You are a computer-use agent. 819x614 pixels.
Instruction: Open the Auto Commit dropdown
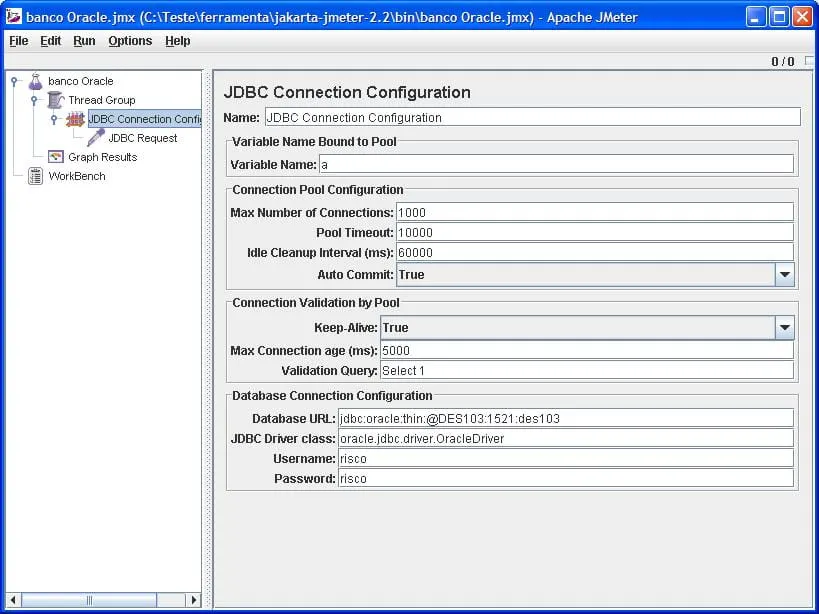tap(784, 274)
